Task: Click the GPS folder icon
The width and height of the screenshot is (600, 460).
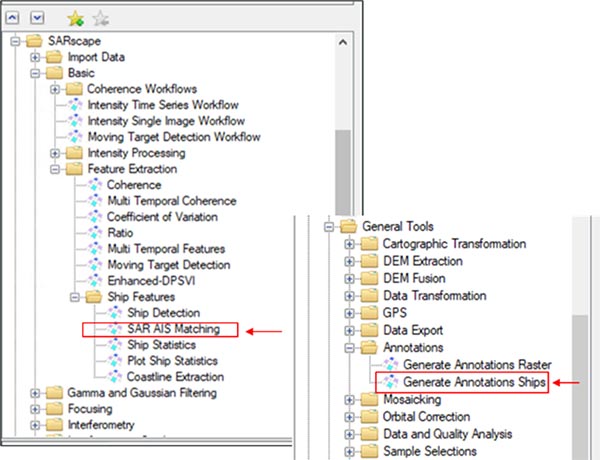Action: (369, 313)
